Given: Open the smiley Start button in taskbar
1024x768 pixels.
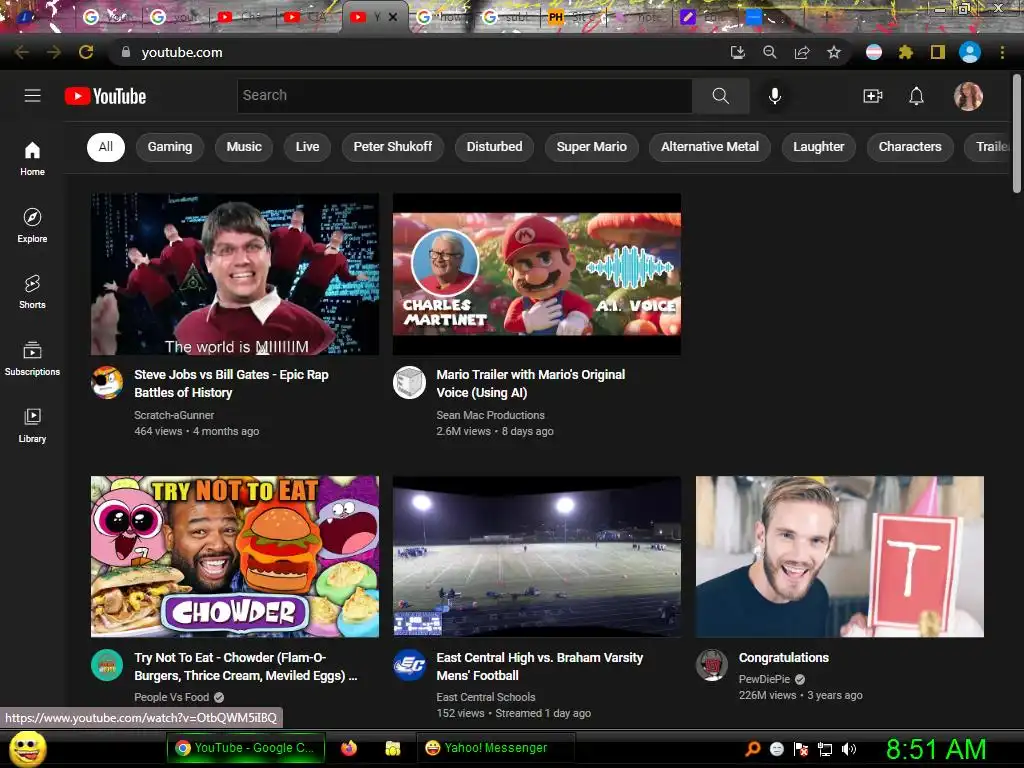Looking at the screenshot, I should click(27, 748).
